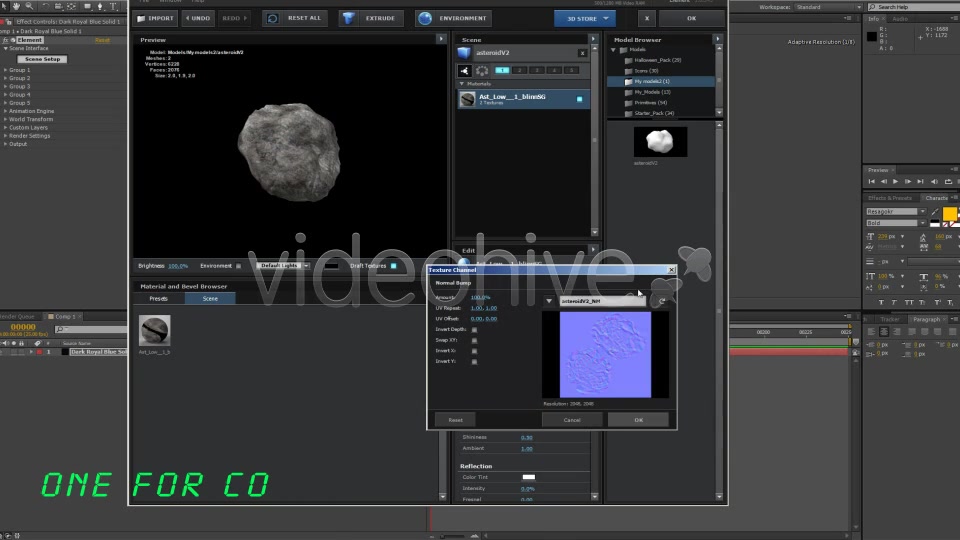960x540 pixels.
Task: Toggle the Environment checkbox under preview
Action: (x=238, y=266)
